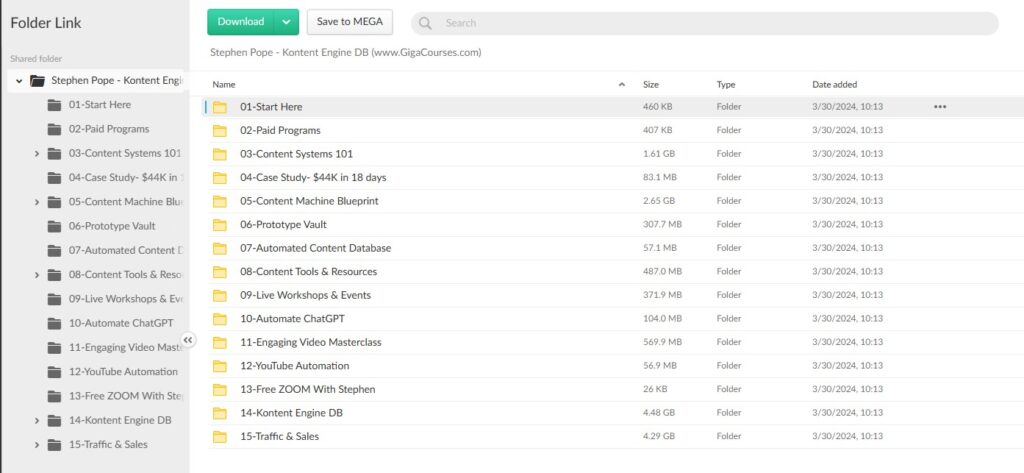Image resolution: width=1024 pixels, height=473 pixels.
Task: Sort files by Name column header
Action: point(224,85)
